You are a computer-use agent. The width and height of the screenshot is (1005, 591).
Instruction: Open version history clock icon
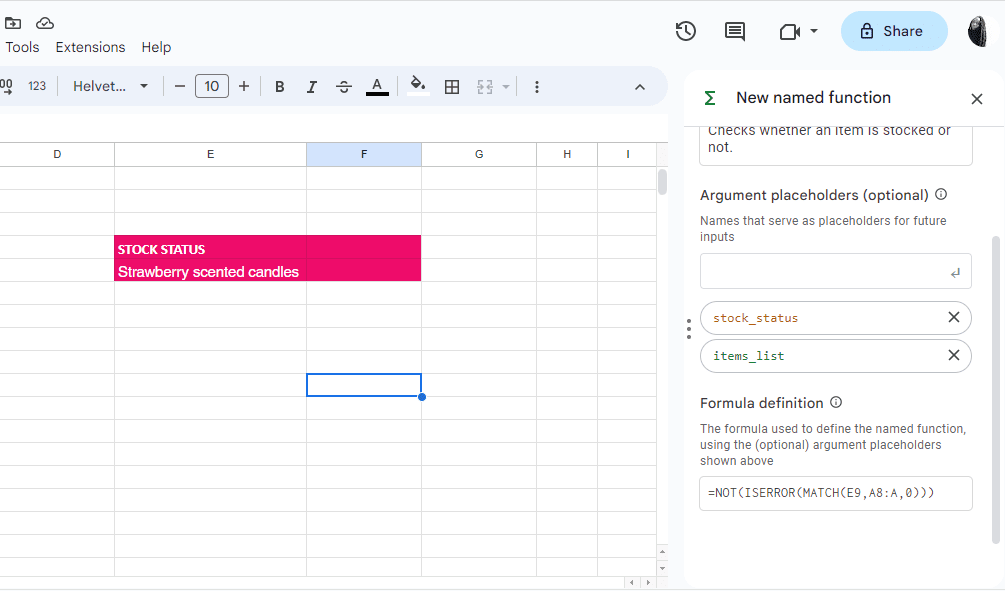pos(686,31)
